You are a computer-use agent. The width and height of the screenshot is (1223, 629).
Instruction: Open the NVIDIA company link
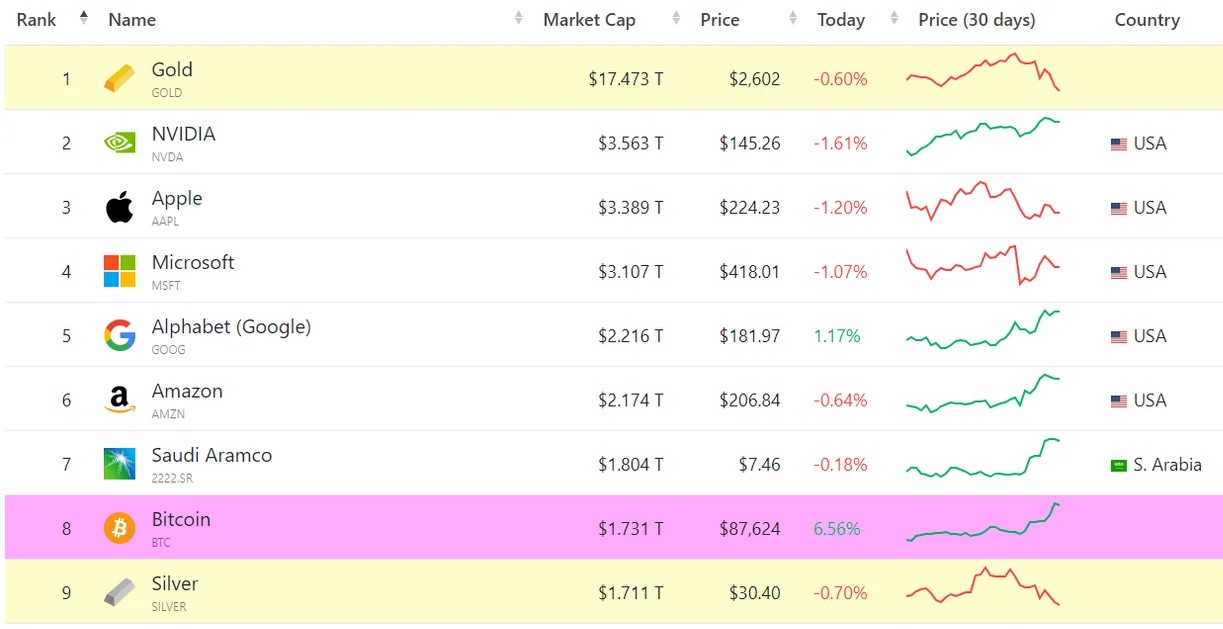click(183, 134)
